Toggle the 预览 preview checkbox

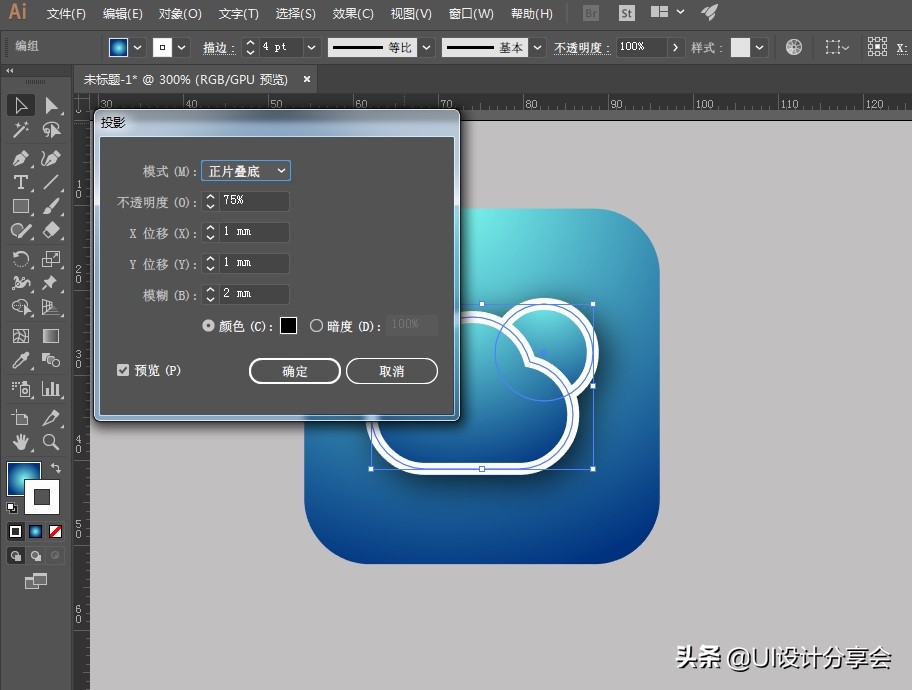click(123, 371)
